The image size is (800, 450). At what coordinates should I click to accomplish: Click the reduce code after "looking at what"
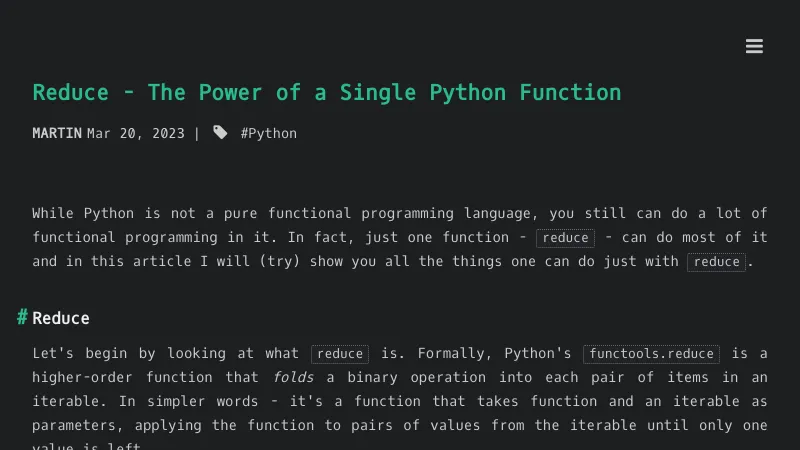coord(340,354)
